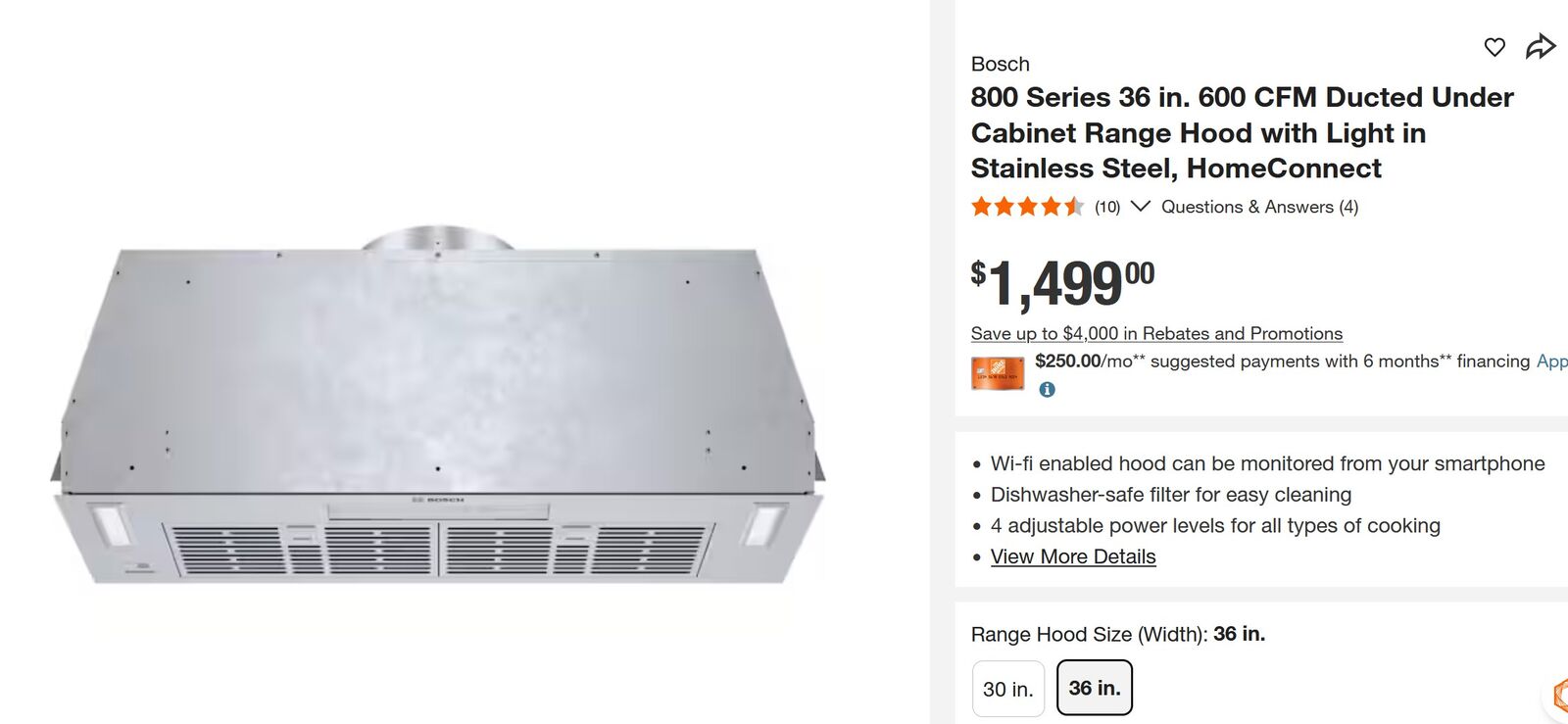Select the 36 in. hood size
1568x724 pixels.
point(1094,688)
